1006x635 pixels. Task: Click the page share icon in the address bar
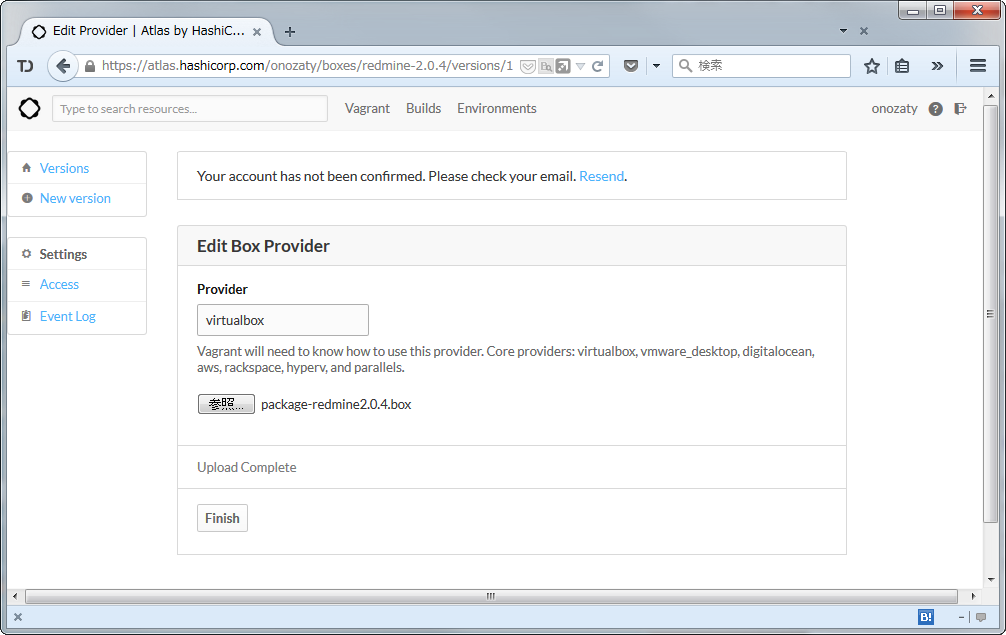[x=563, y=66]
